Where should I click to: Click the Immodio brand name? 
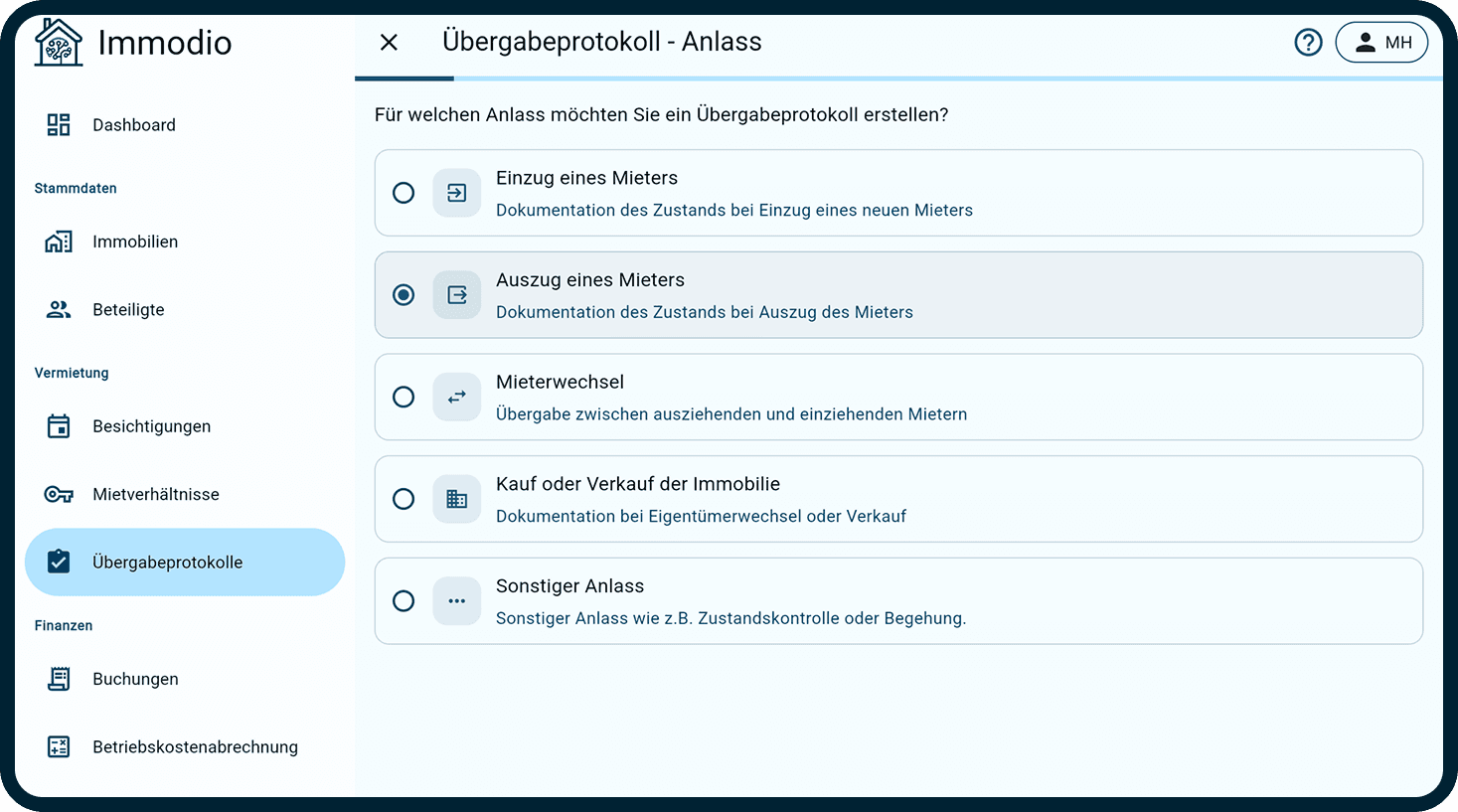point(165,43)
